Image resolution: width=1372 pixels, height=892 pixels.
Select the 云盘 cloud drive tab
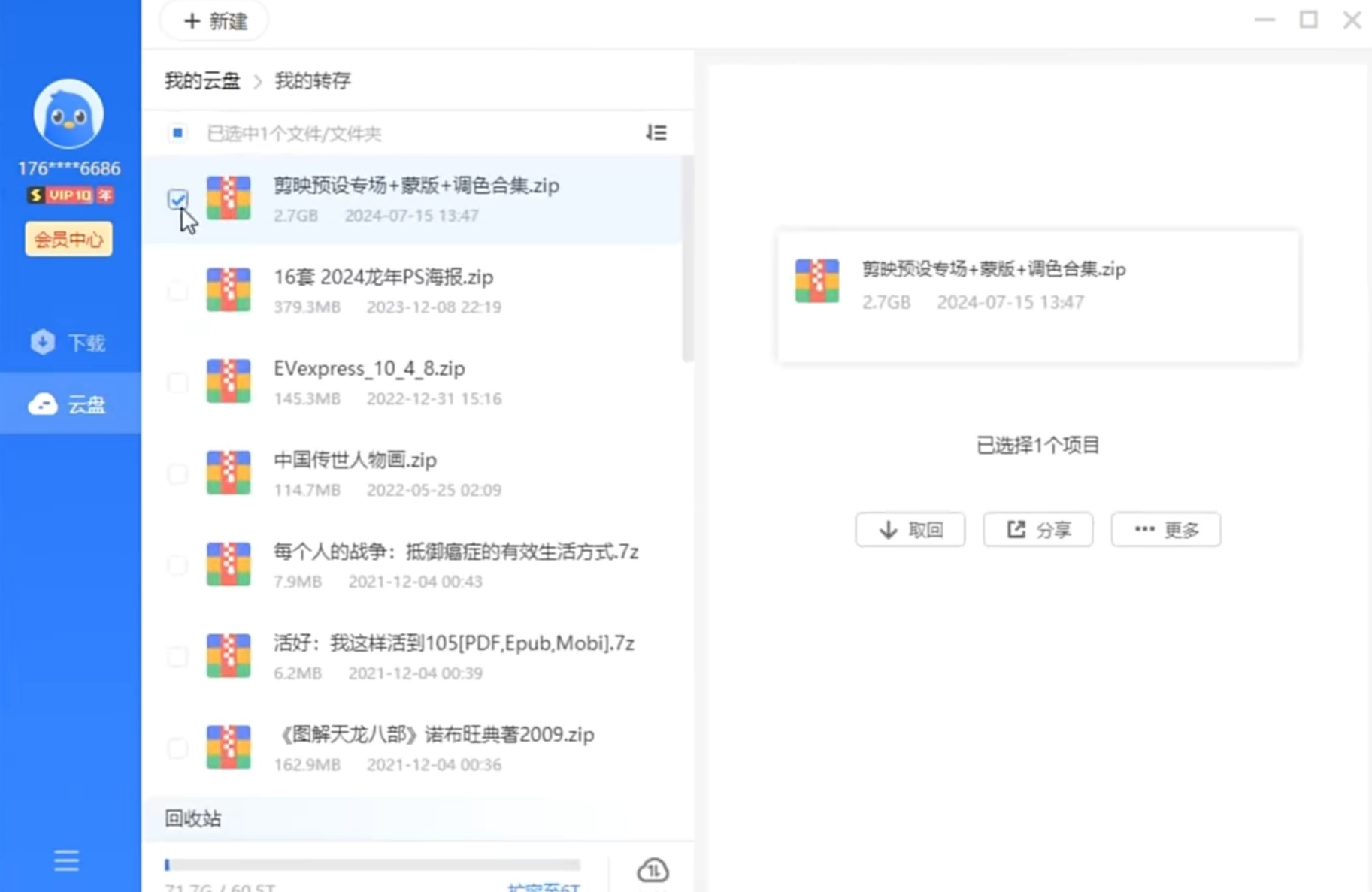point(70,404)
